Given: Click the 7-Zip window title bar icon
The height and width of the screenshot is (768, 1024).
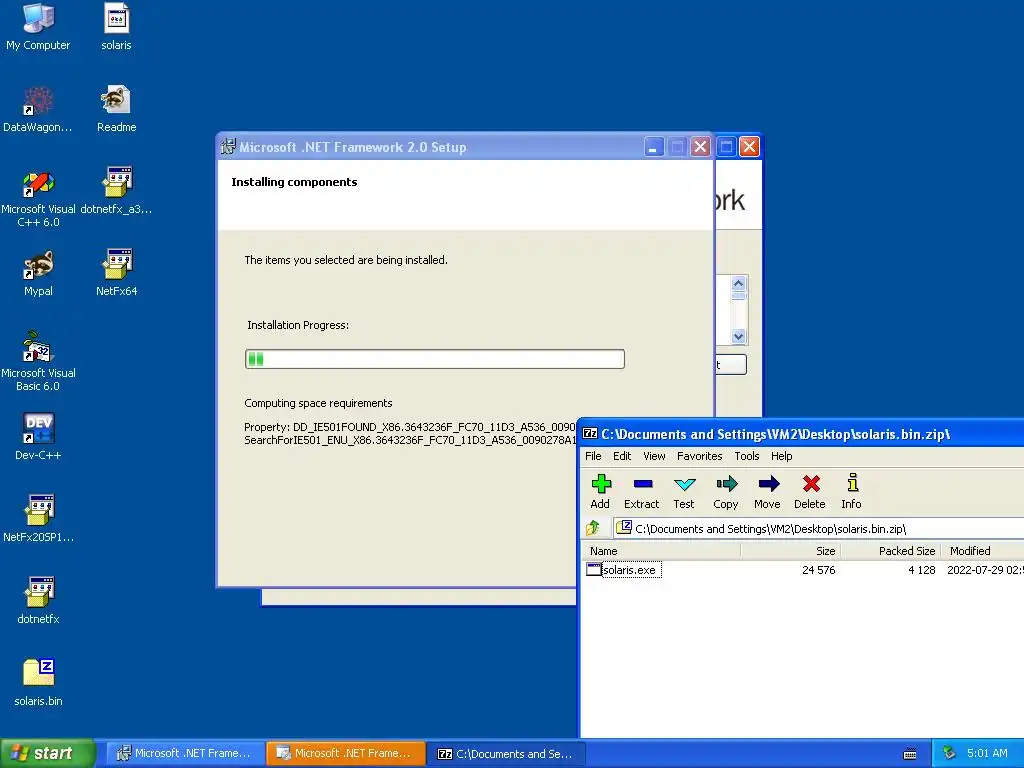Looking at the screenshot, I should [590, 434].
